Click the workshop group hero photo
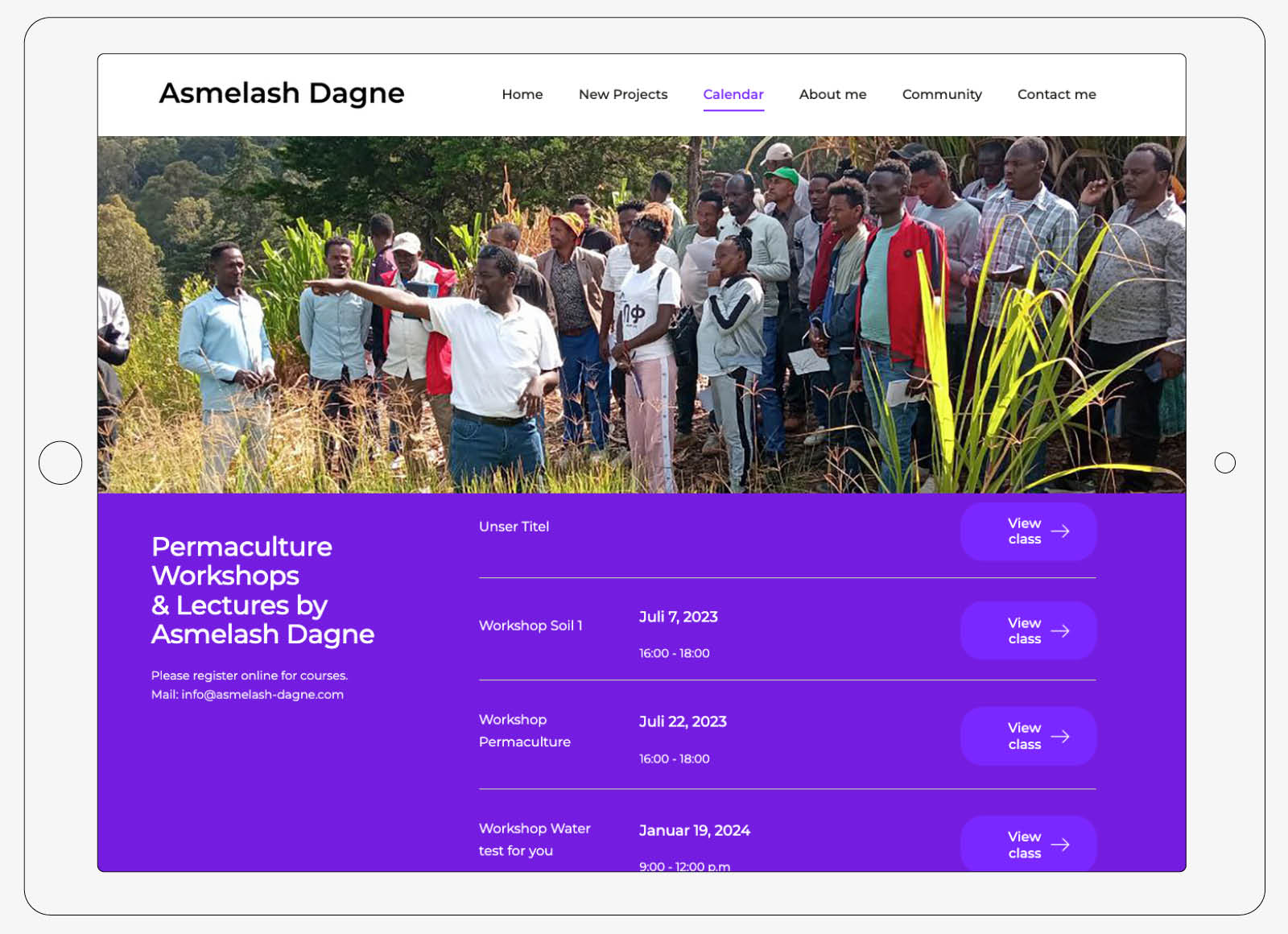 pyautogui.click(x=642, y=315)
